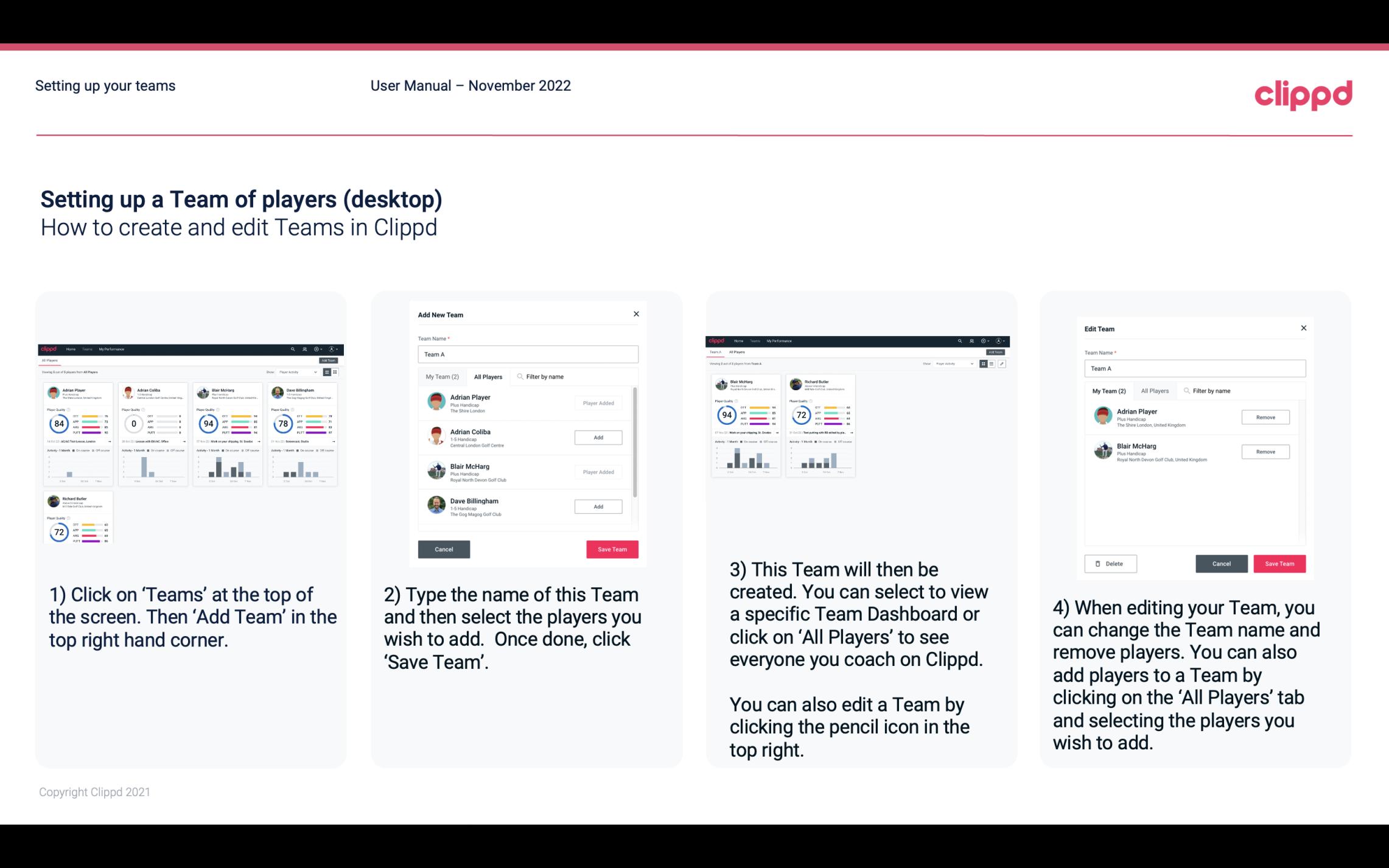Click Save Team in Add New Team dialog

610,548
